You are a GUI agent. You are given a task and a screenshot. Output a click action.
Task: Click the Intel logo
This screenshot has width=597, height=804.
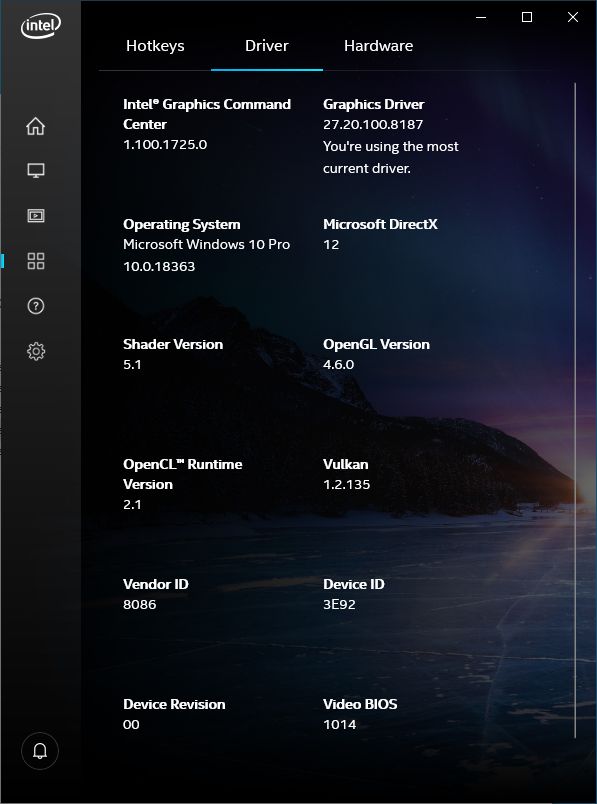point(41,26)
